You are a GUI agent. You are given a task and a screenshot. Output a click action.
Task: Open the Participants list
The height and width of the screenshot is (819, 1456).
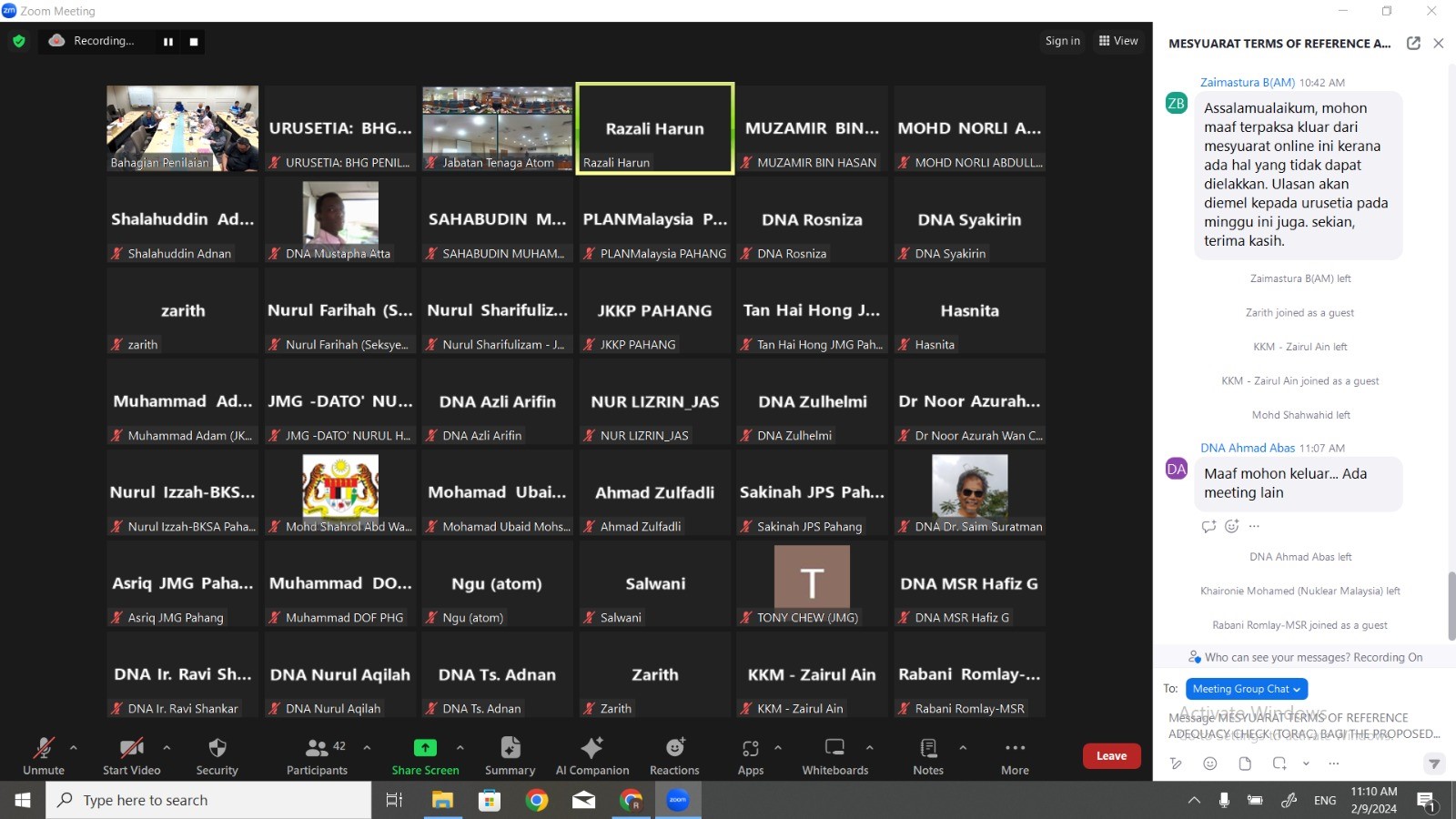click(318, 756)
